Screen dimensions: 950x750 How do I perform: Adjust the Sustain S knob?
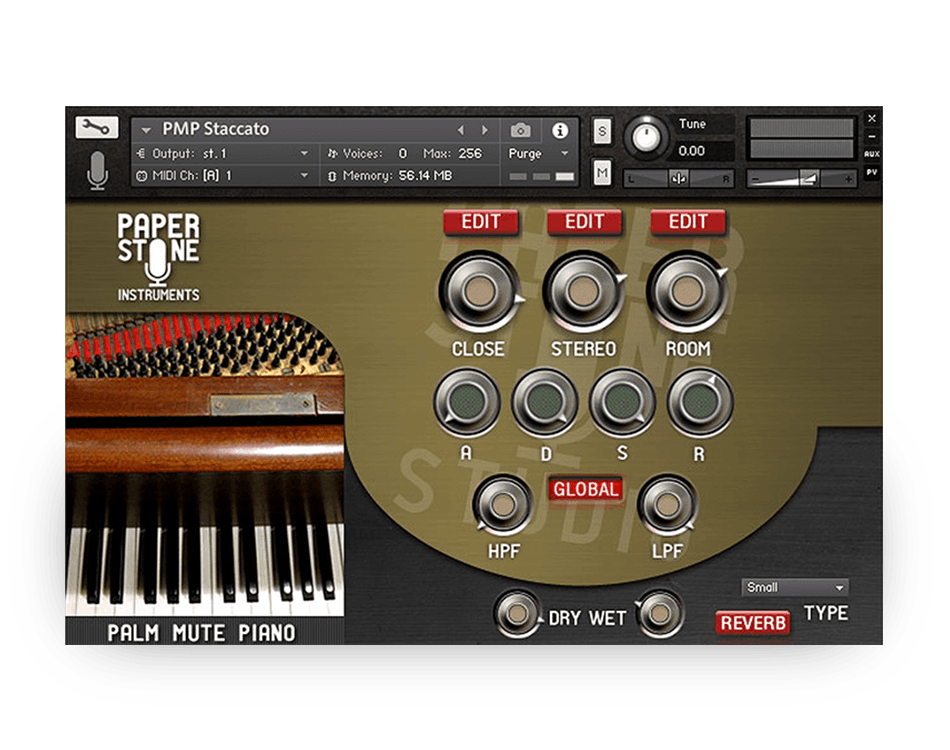click(622, 402)
